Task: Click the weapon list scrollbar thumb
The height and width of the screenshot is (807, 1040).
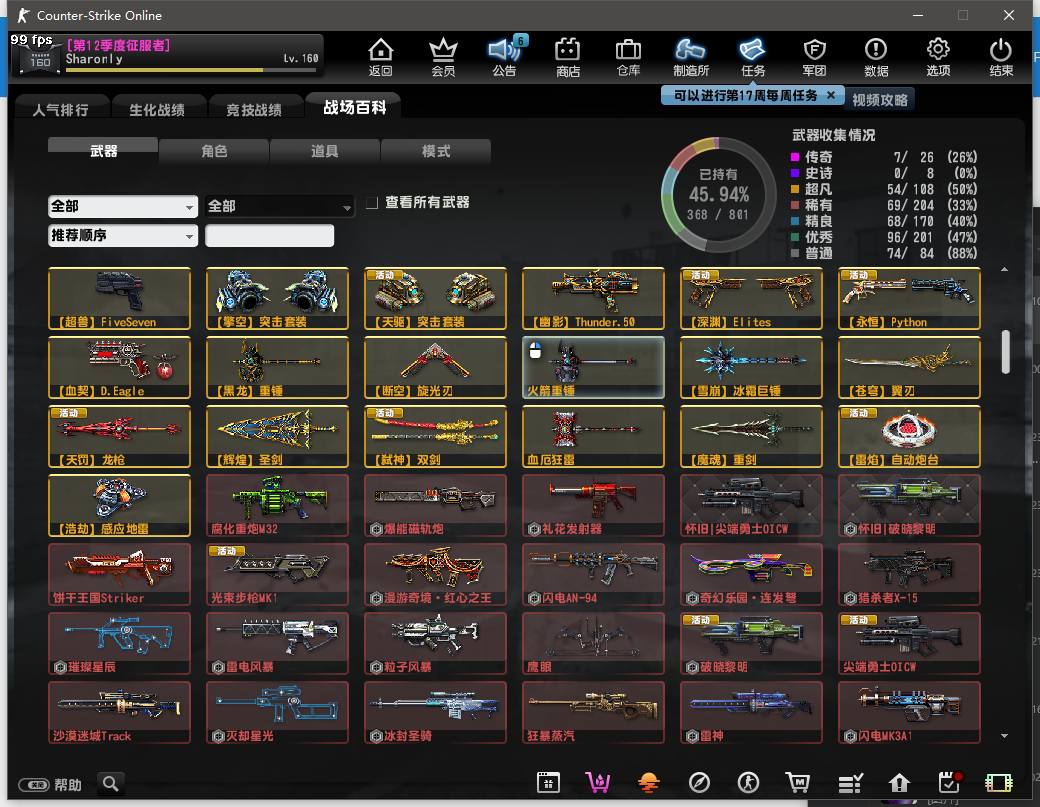Action: coord(1006,351)
